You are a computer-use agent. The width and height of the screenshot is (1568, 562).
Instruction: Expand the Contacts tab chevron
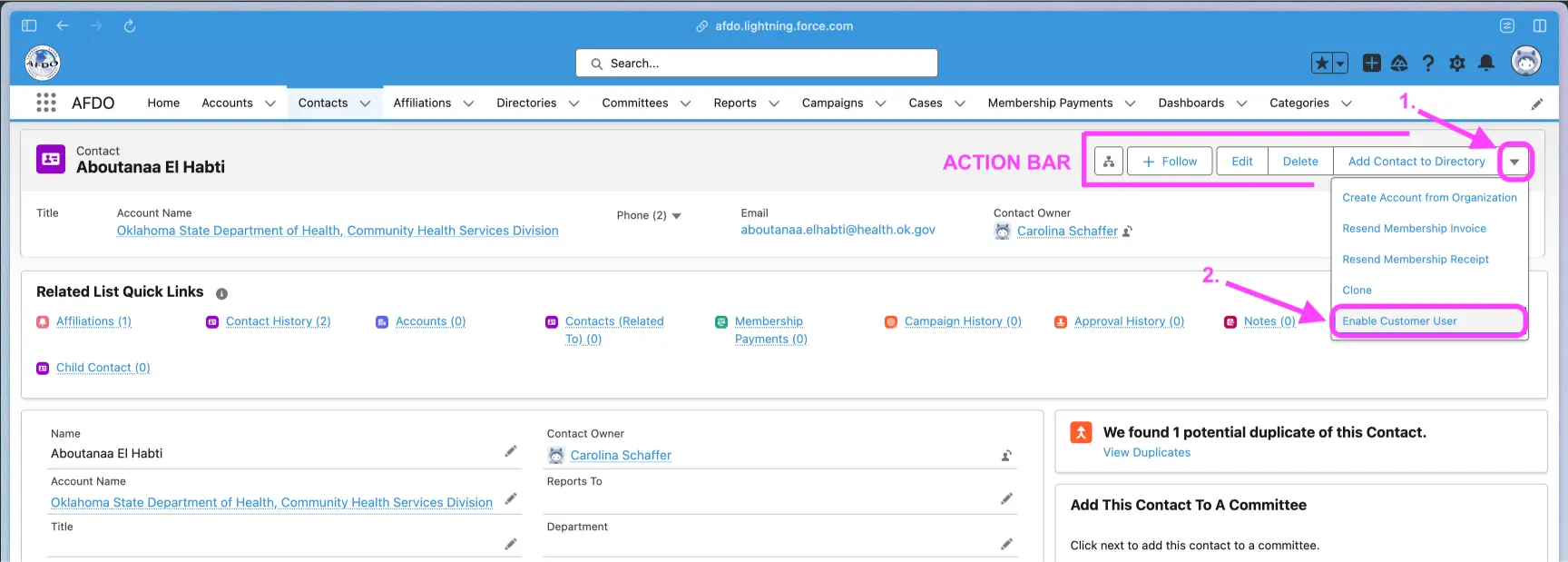(365, 104)
